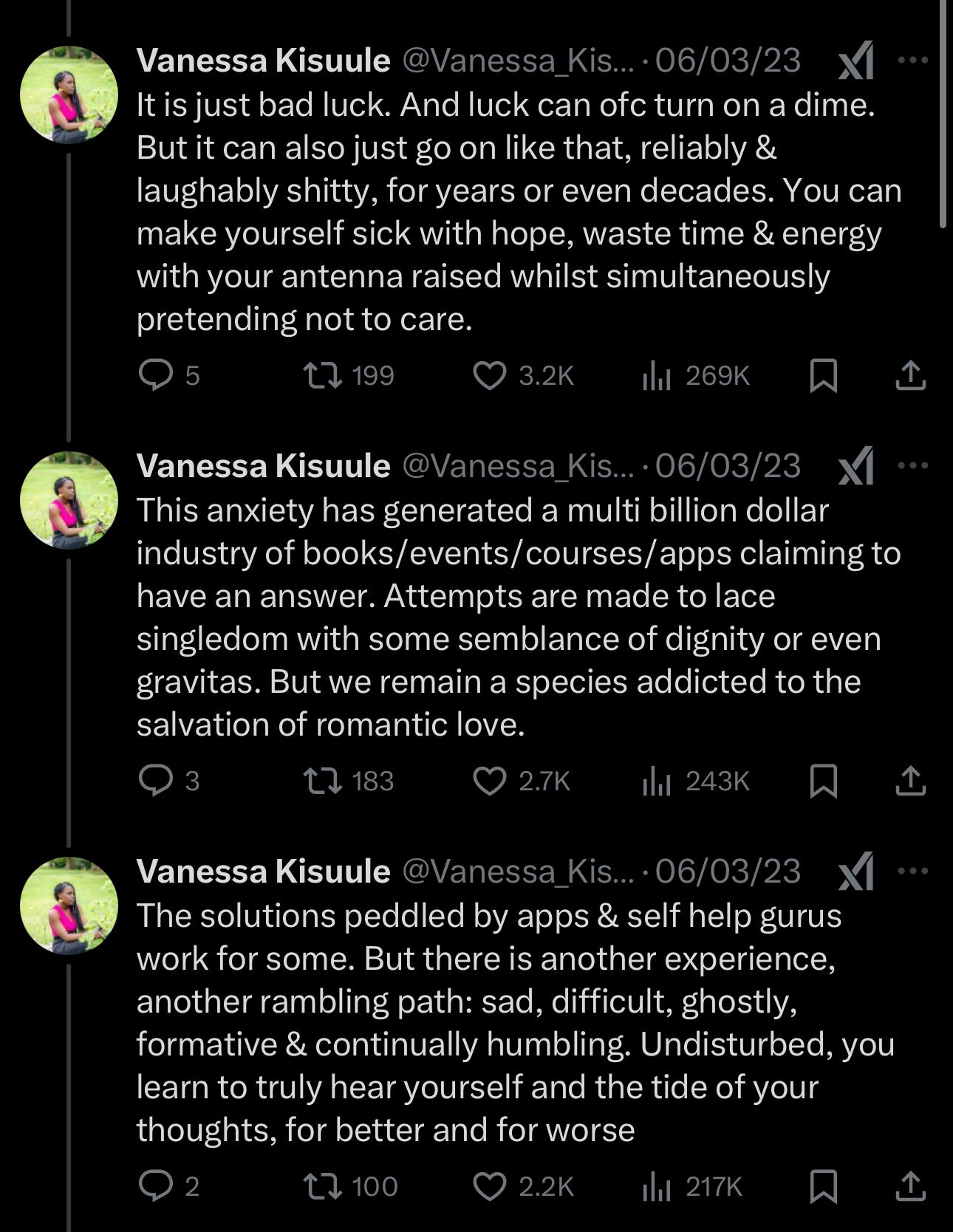
Task: Click the Grok icon on first tweet
Action: click(x=857, y=61)
